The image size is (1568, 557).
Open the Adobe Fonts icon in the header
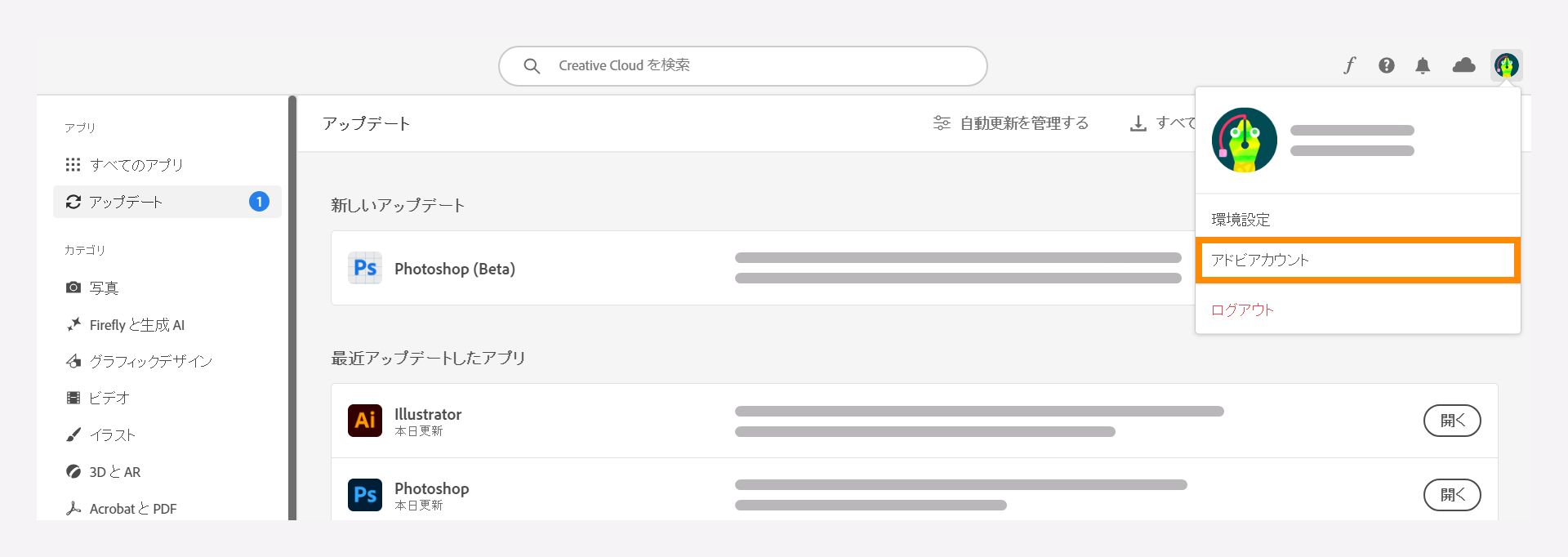1350,65
